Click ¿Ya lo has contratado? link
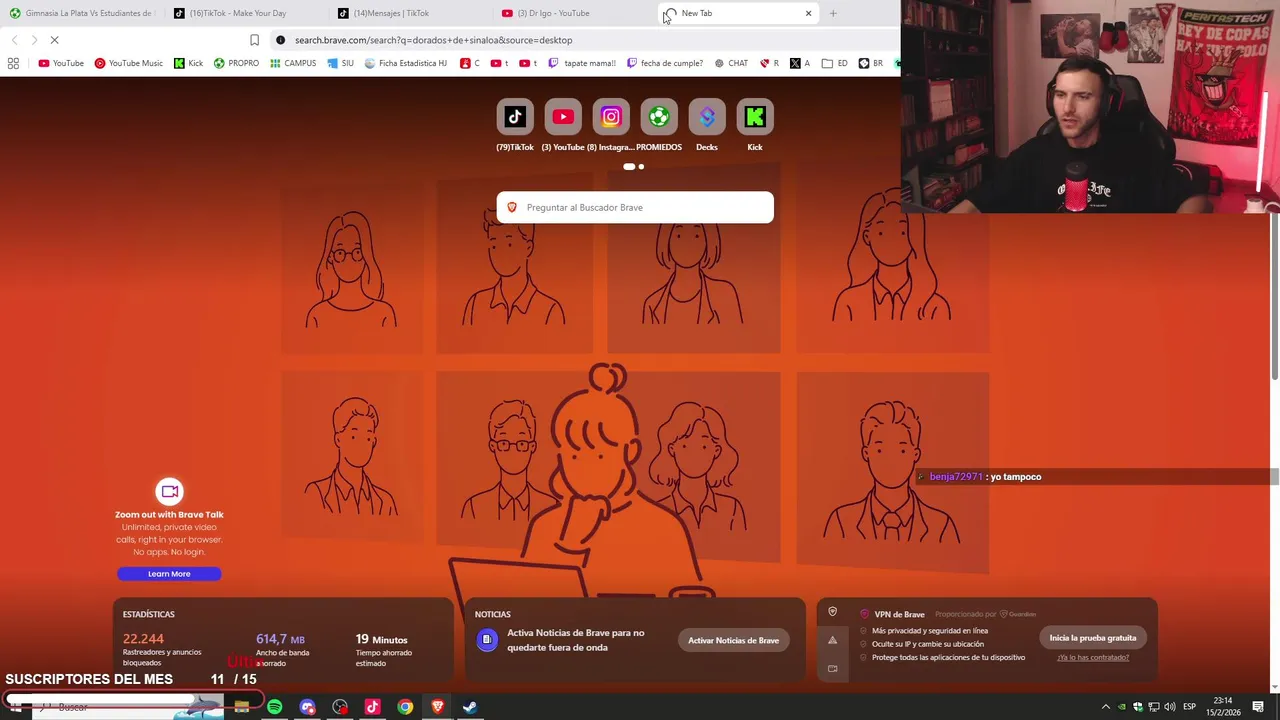The image size is (1280, 720). (1093, 657)
